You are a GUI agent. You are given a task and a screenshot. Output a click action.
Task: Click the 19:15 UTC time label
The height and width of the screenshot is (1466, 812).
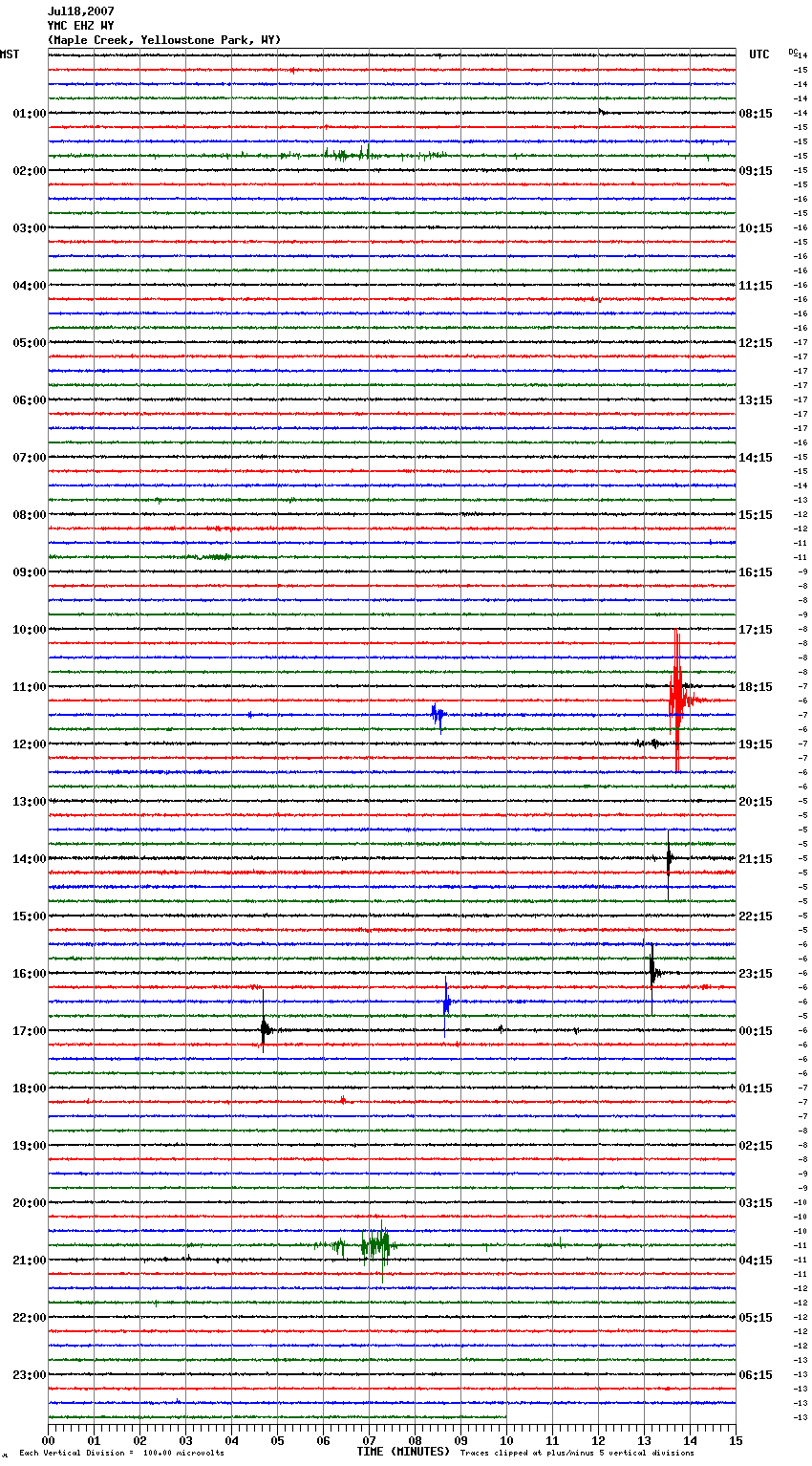point(756,744)
